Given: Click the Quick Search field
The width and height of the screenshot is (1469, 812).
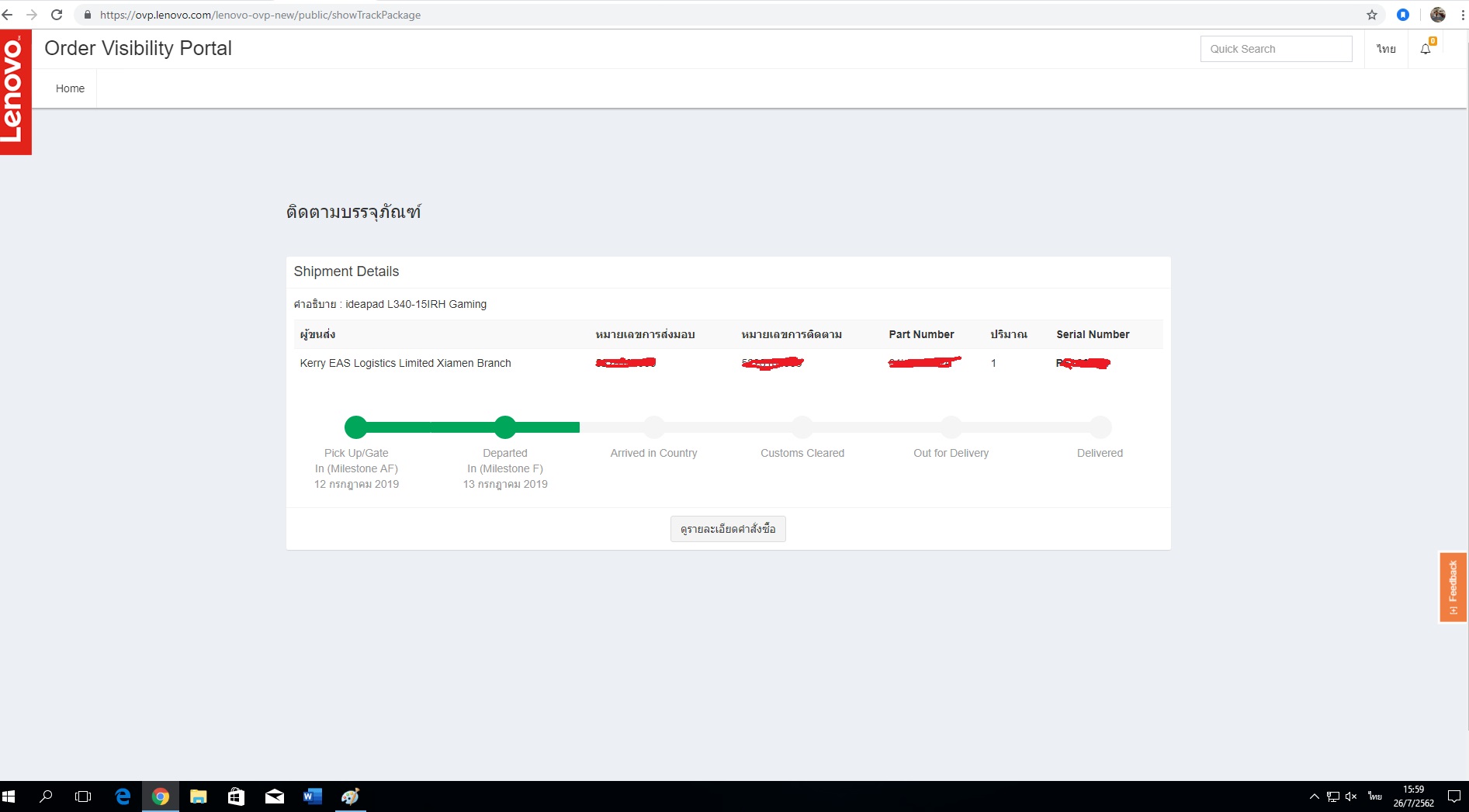Looking at the screenshot, I should tap(1276, 49).
